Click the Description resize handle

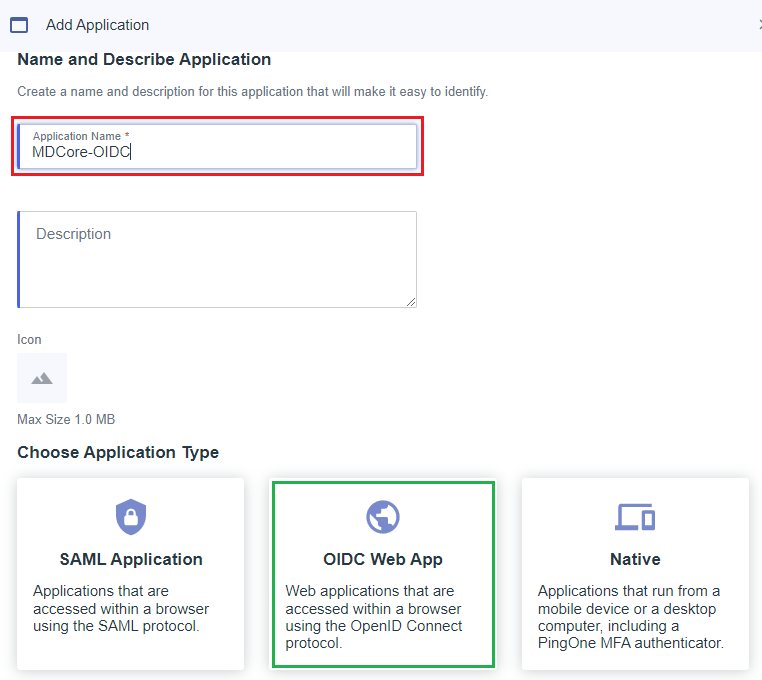point(411,302)
